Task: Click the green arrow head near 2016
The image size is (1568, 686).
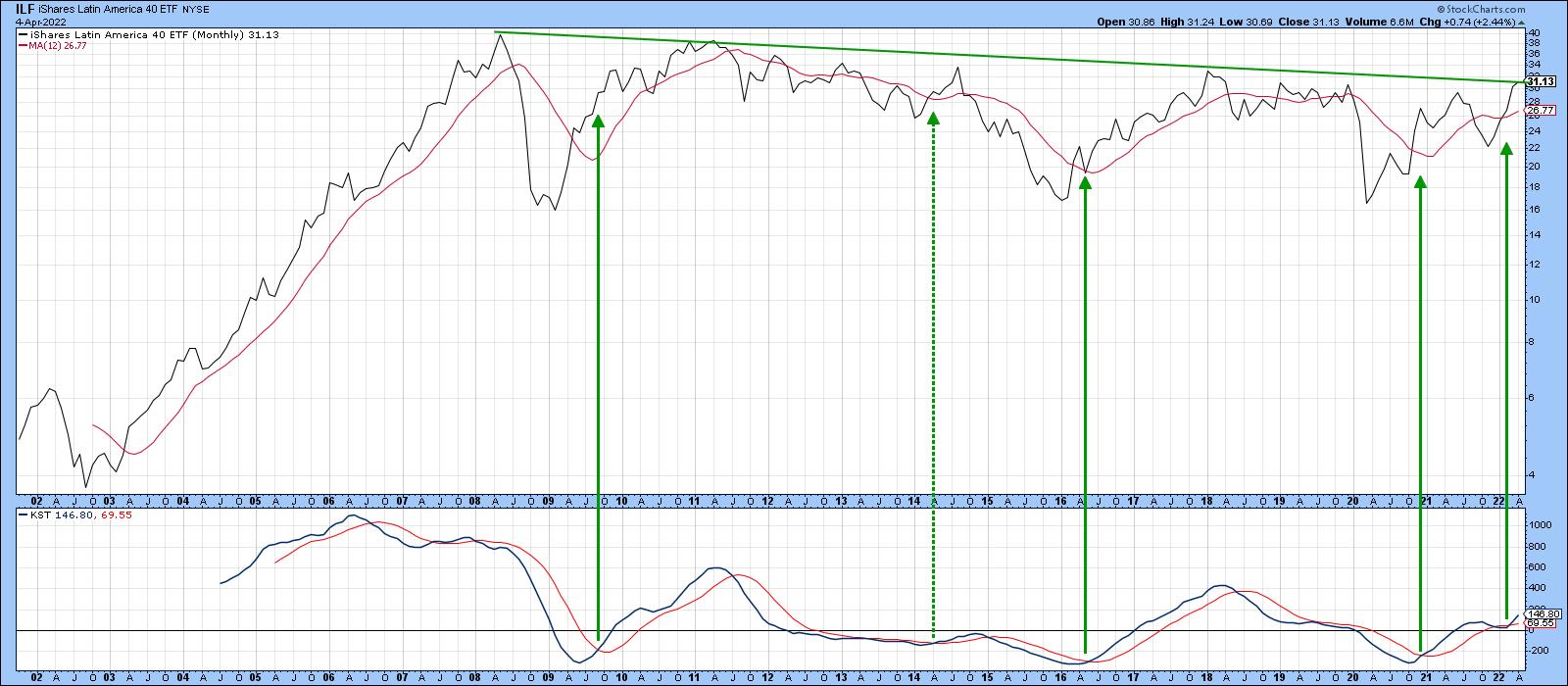Action: click(x=1085, y=181)
